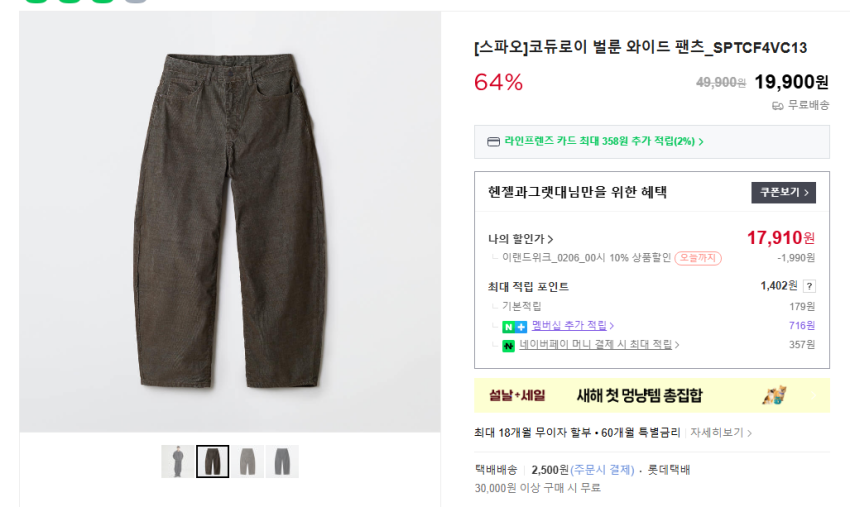Viewport: 850px width, 507px height.
Task: Click the blue N+ membership icon
Action: click(514, 326)
